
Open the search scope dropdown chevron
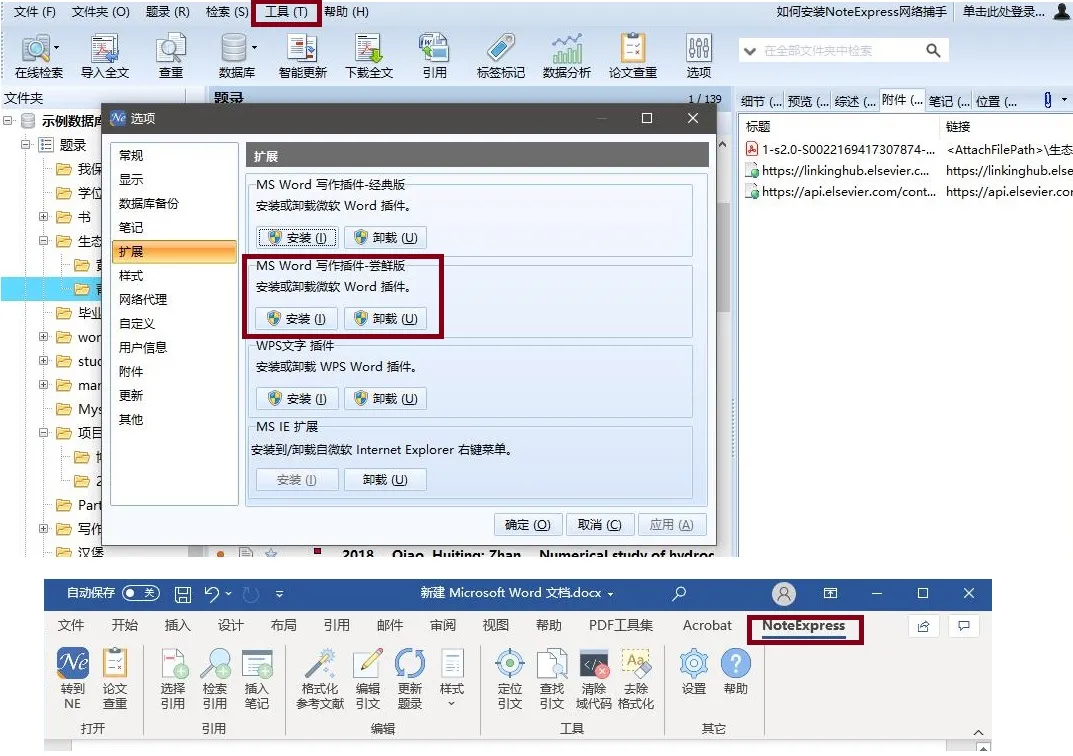tap(750, 51)
